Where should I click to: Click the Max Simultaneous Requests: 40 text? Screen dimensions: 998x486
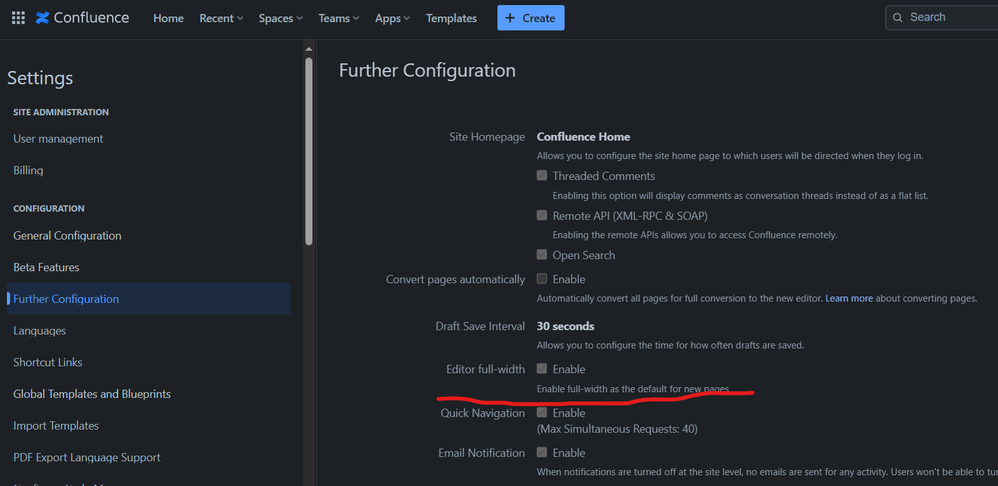tap(617, 429)
